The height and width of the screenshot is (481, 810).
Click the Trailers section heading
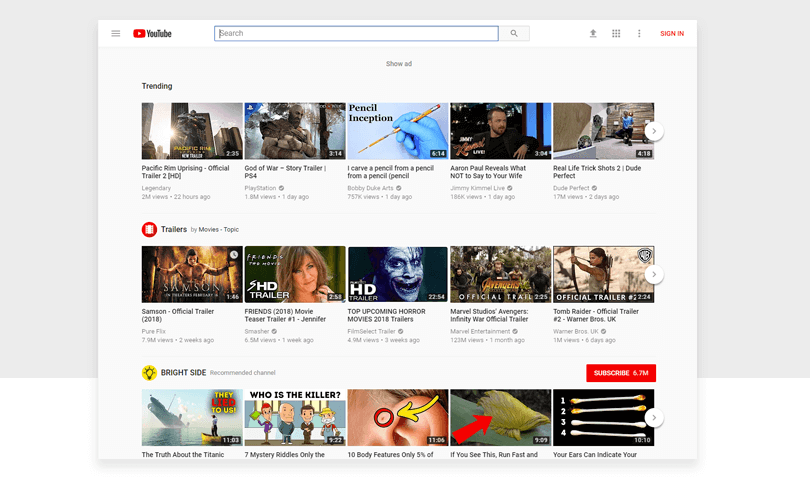(x=174, y=229)
